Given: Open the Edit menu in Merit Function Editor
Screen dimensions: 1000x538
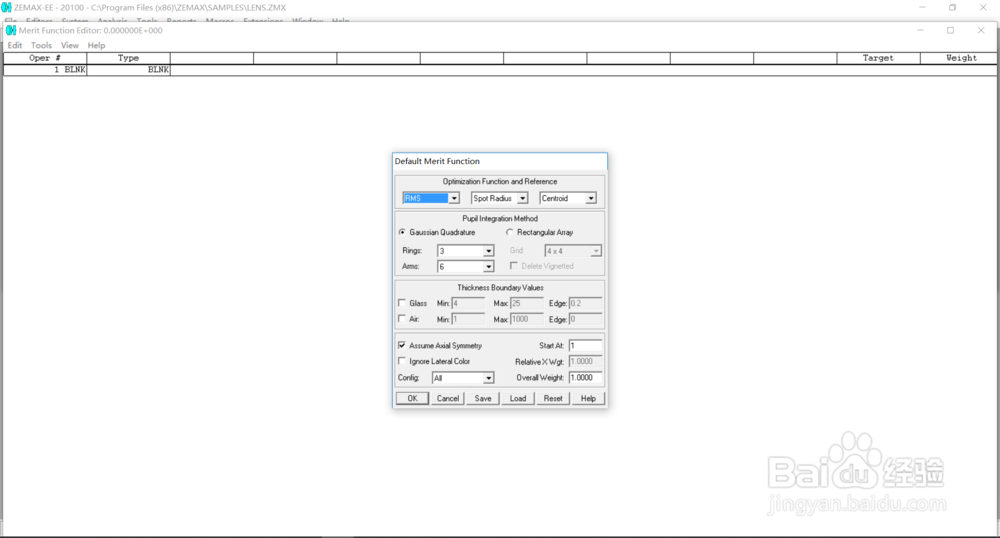Looking at the screenshot, I should (x=15, y=45).
